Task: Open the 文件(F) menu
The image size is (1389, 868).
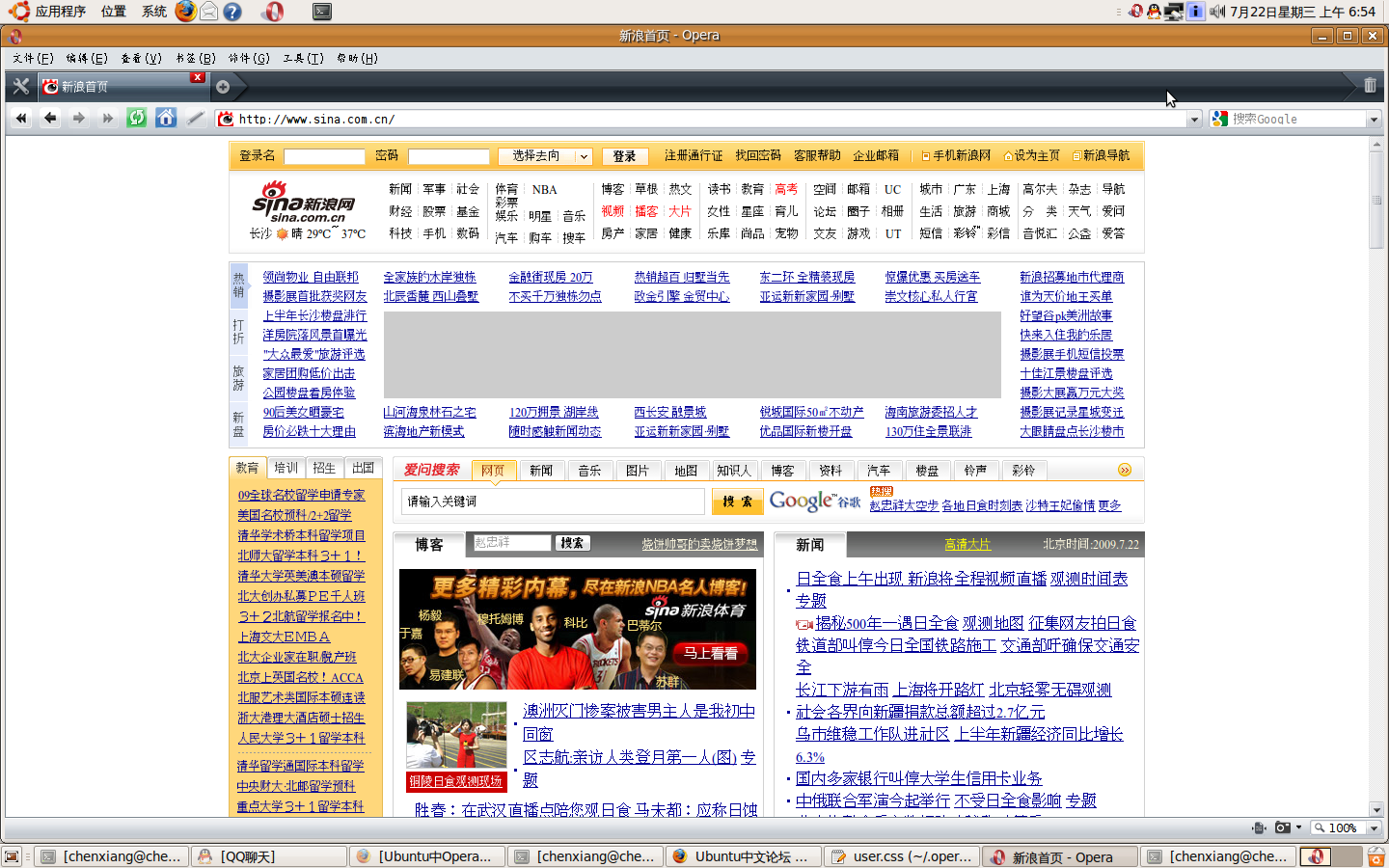Action: 33,58
